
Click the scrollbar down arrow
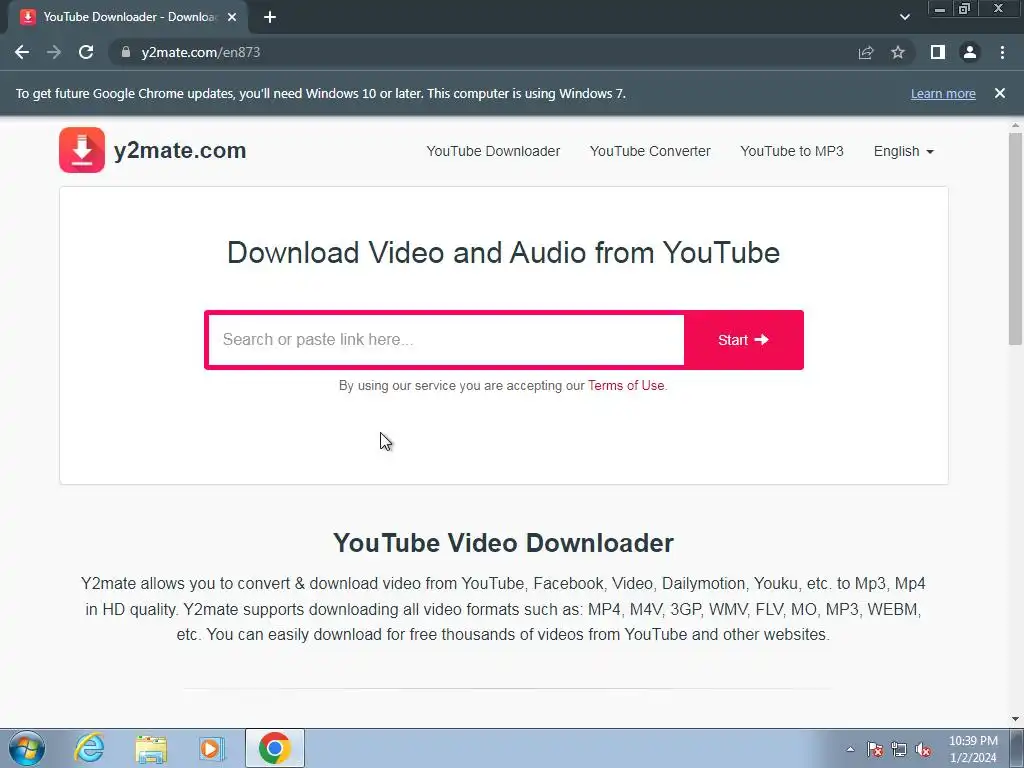(1015, 718)
